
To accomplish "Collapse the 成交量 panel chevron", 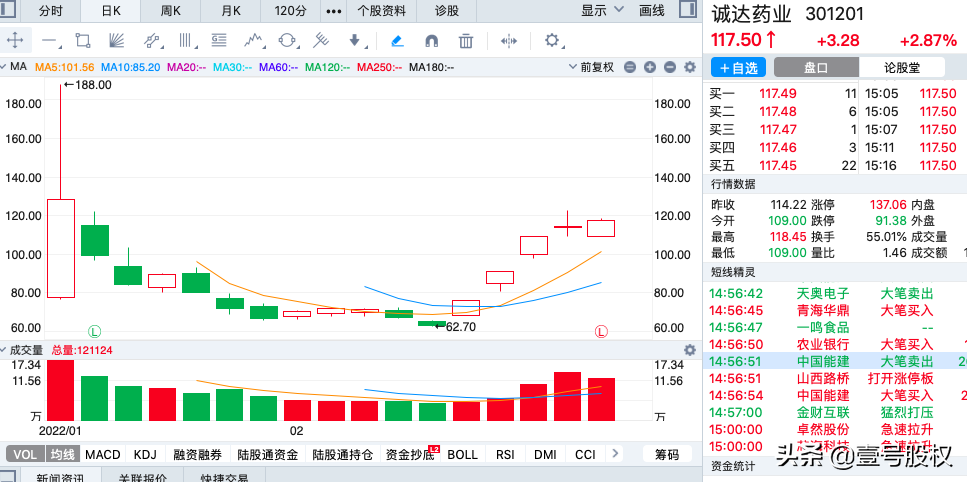I will [x=4, y=349].
